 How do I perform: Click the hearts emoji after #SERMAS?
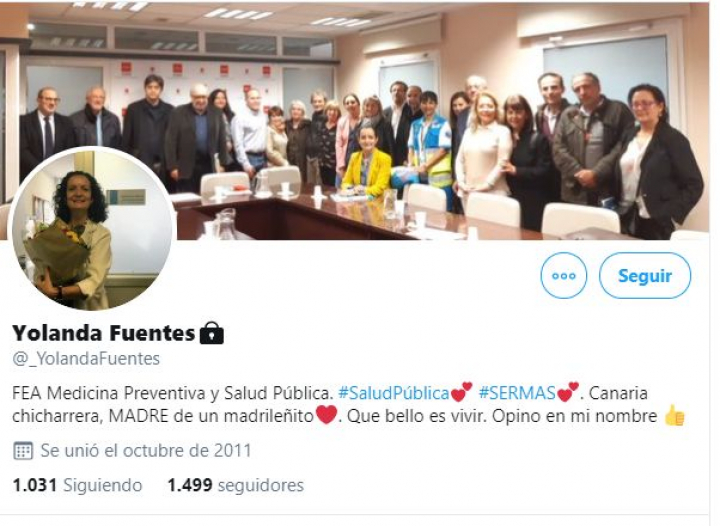pyautogui.click(x=568, y=392)
